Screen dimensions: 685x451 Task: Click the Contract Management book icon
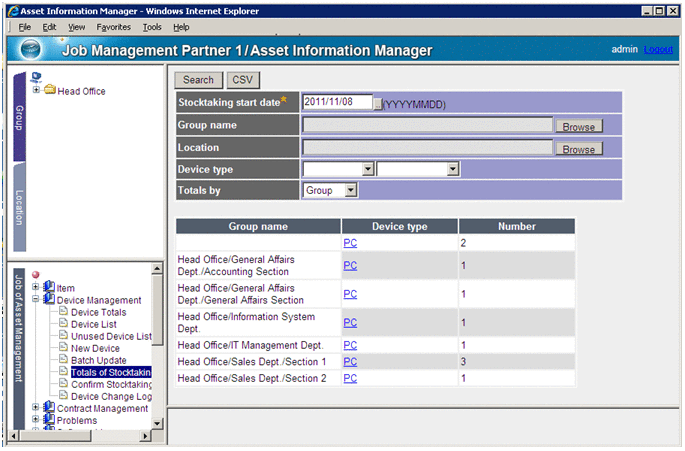click(x=48, y=408)
